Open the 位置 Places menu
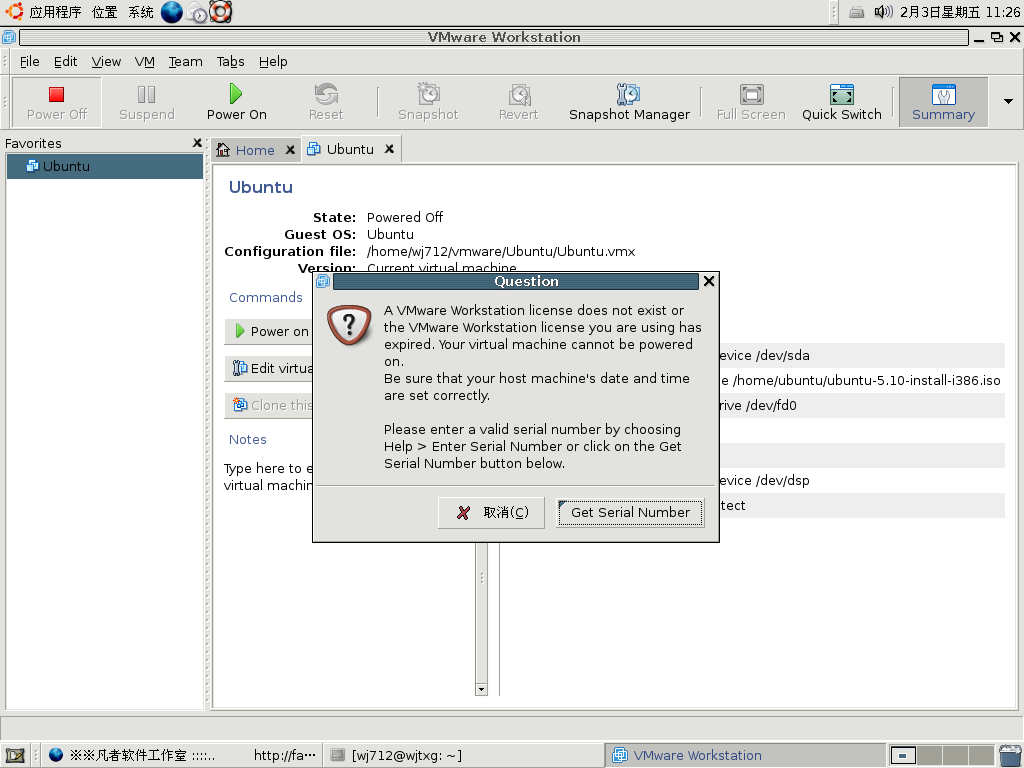The image size is (1024, 768). coord(104,12)
